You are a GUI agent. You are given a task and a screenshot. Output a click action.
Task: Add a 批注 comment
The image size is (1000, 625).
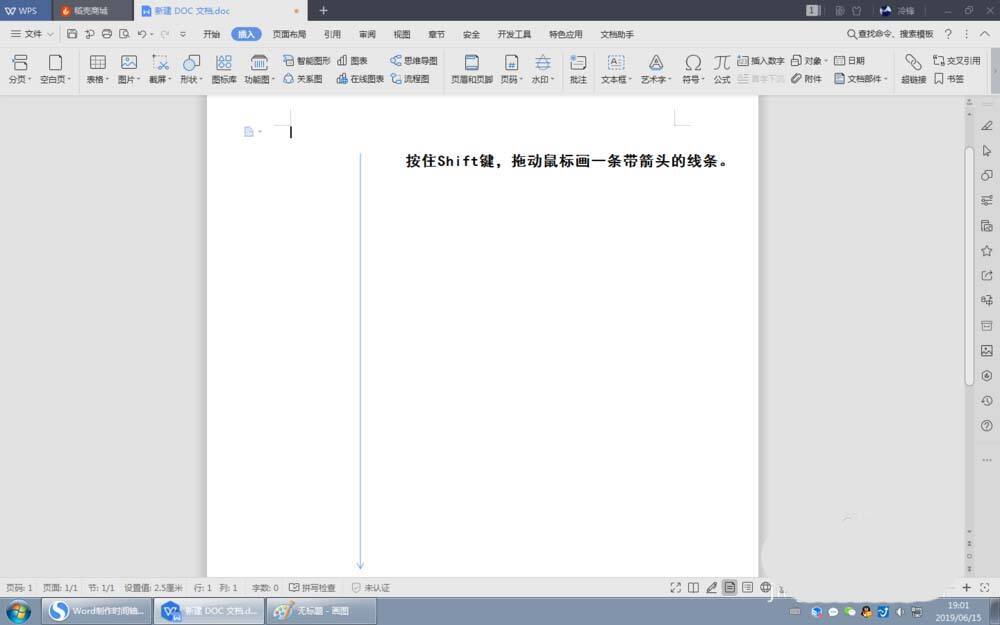tap(578, 67)
